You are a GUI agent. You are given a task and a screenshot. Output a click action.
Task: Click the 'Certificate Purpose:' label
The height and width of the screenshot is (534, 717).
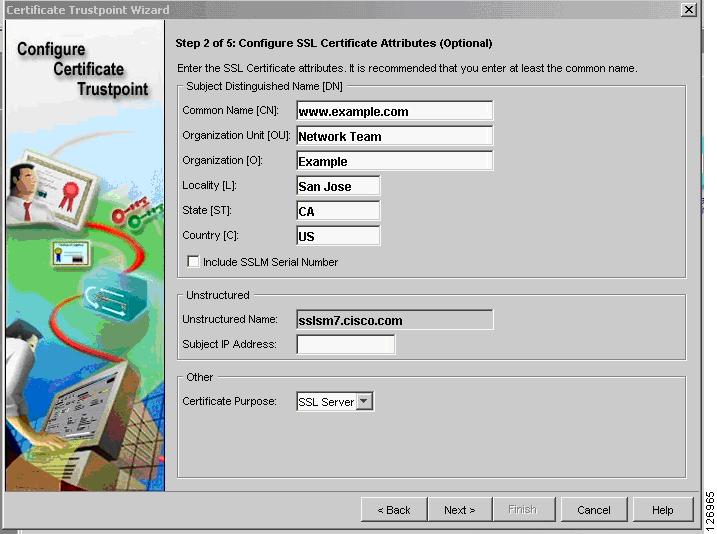[x=230, y=401]
